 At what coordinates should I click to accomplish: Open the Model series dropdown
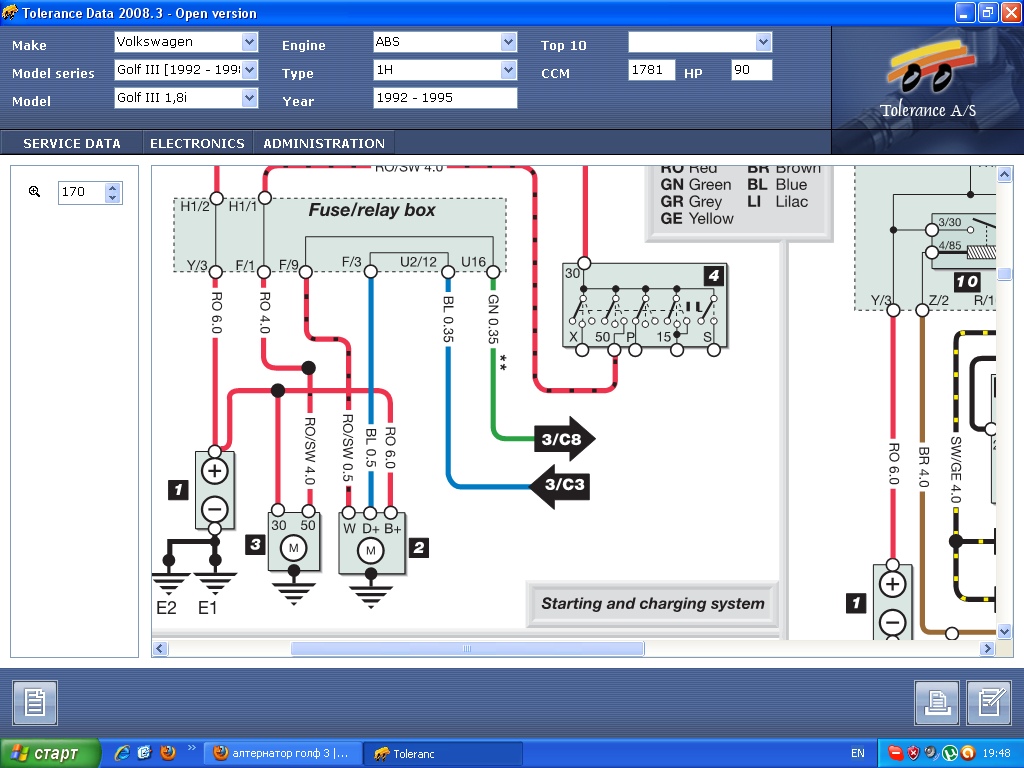tap(249, 70)
